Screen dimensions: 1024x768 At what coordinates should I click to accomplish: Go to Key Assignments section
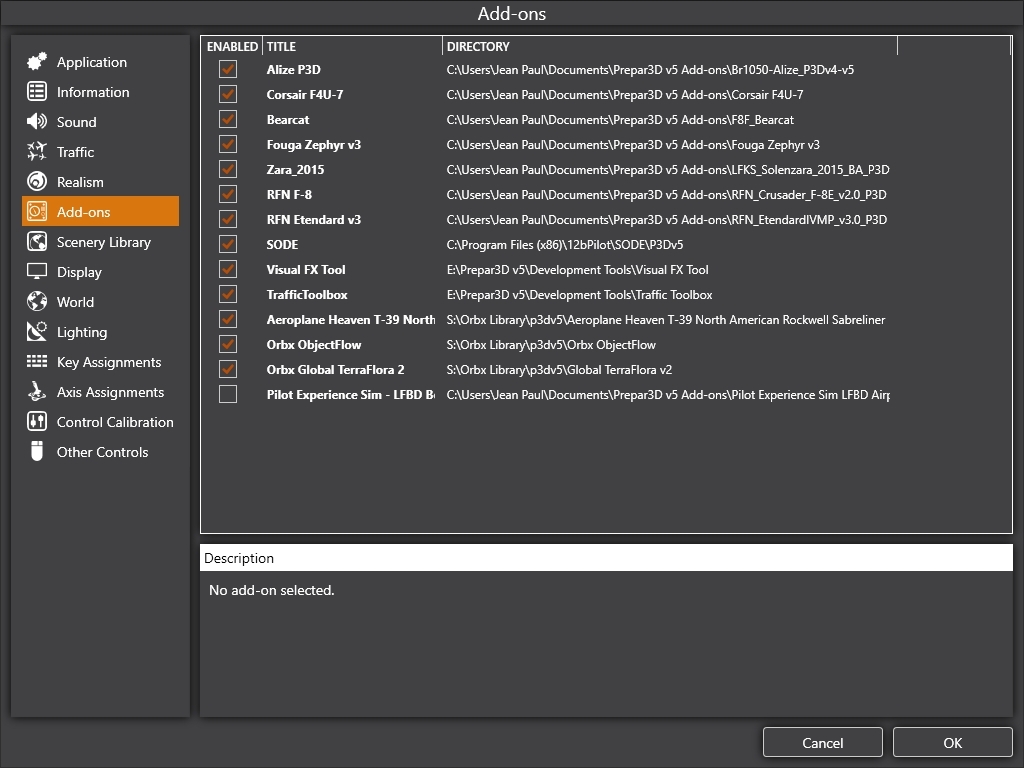[108, 362]
